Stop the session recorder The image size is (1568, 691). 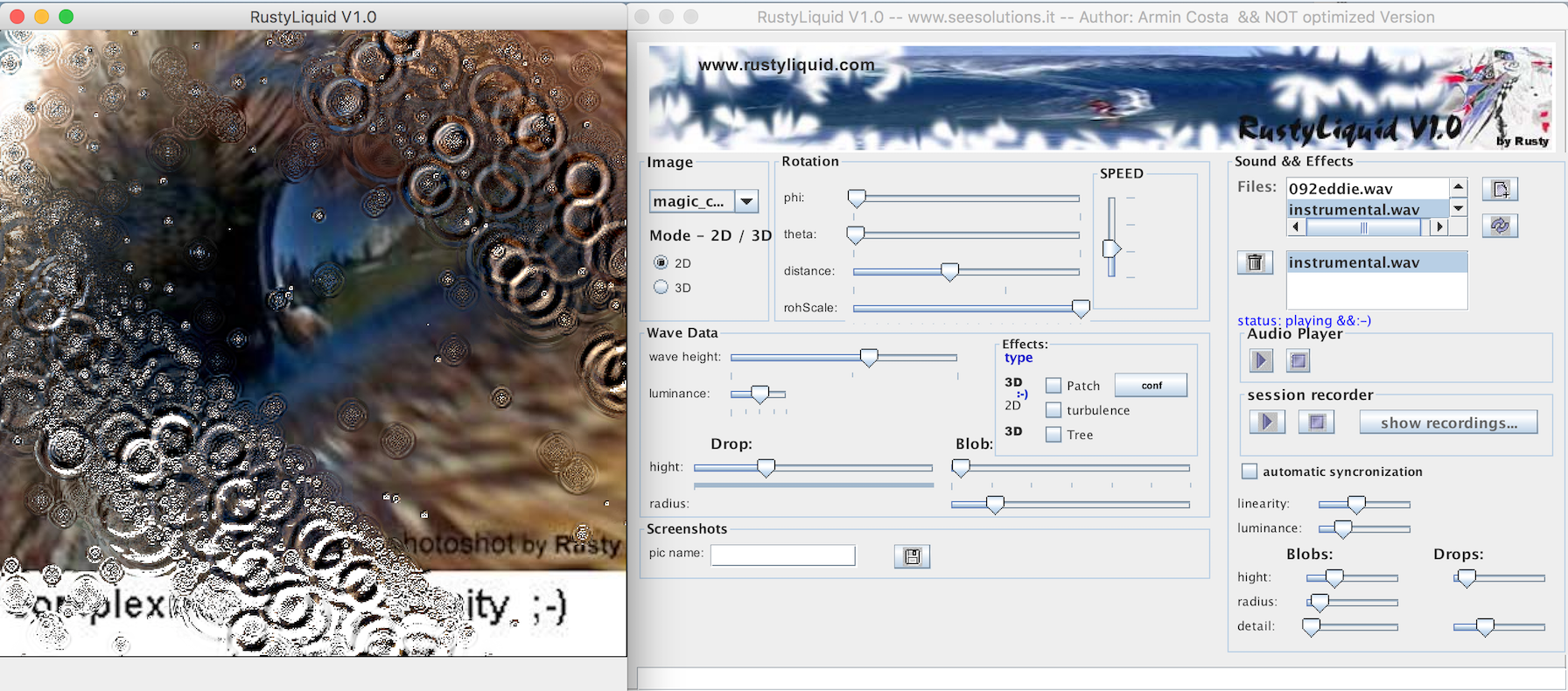[1316, 422]
